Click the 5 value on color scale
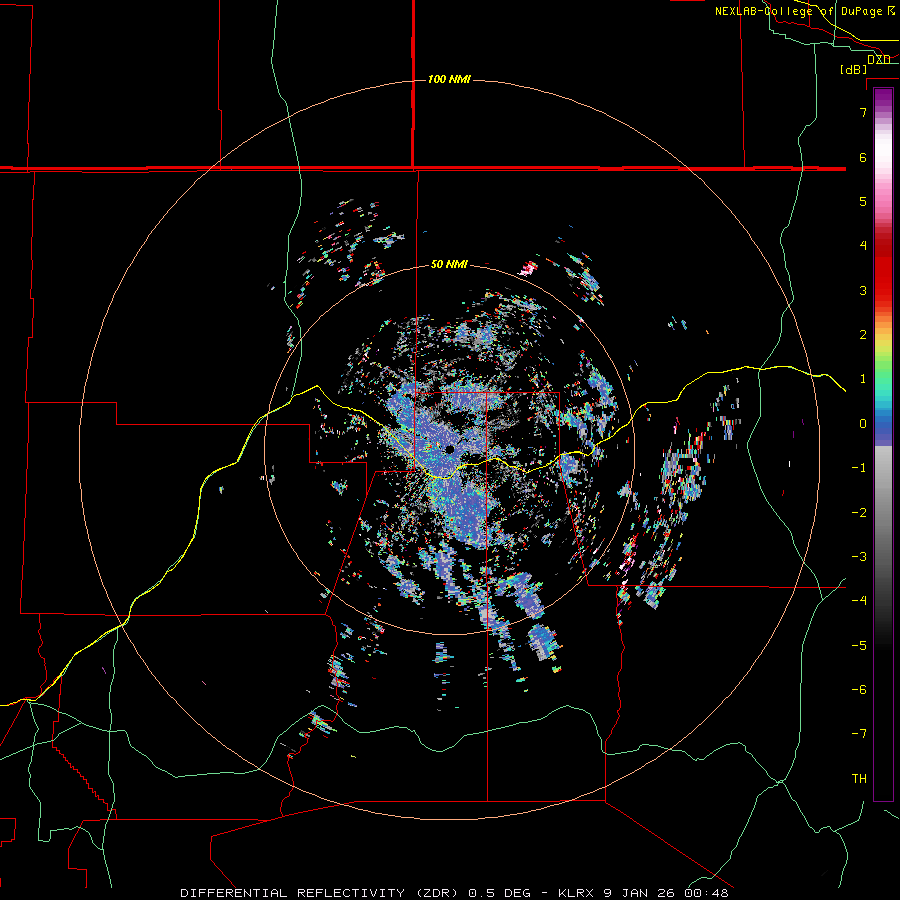 pyautogui.click(x=863, y=201)
